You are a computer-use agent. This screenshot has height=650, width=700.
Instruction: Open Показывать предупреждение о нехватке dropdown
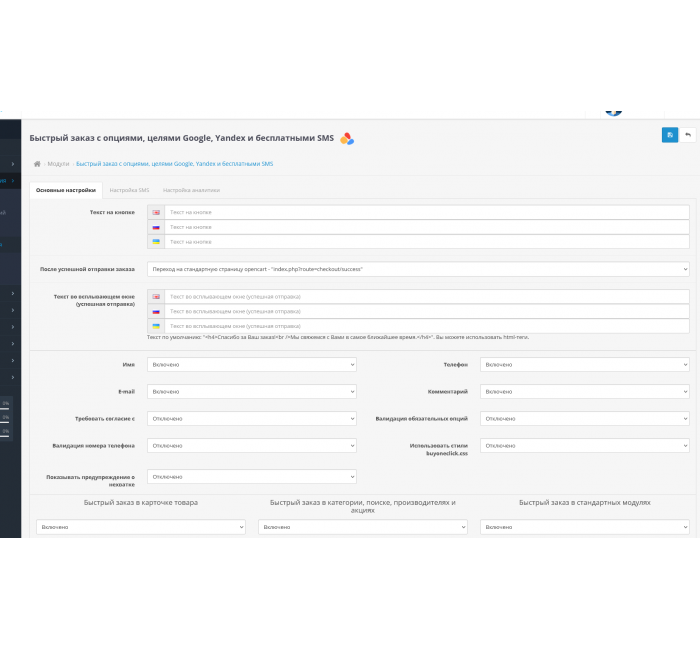[252, 477]
